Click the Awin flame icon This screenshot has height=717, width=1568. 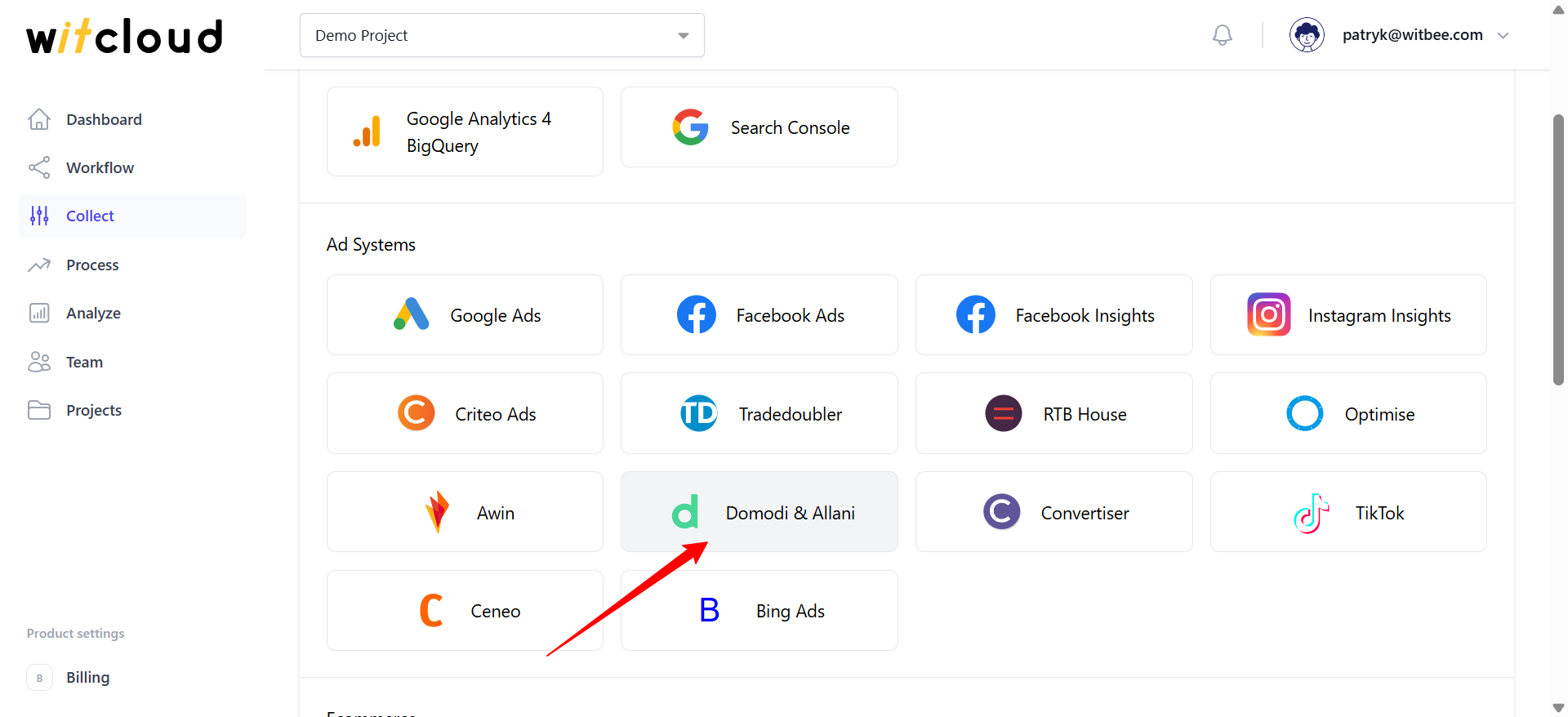[438, 512]
